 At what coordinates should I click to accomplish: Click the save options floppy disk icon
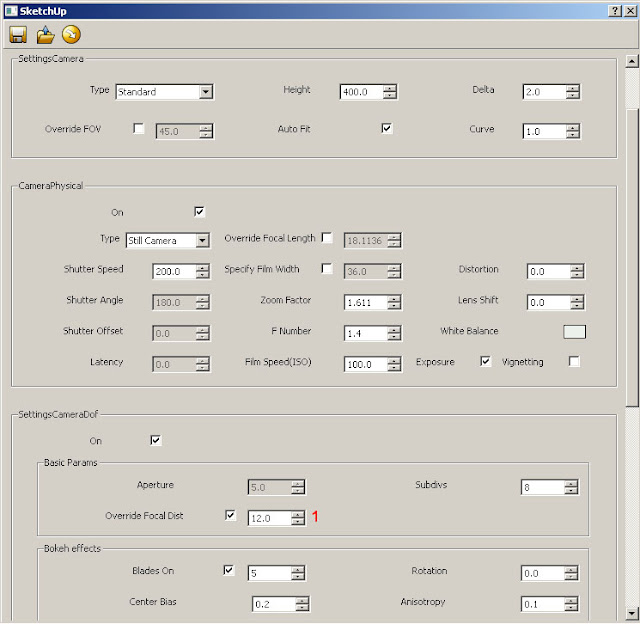pos(18,35)
